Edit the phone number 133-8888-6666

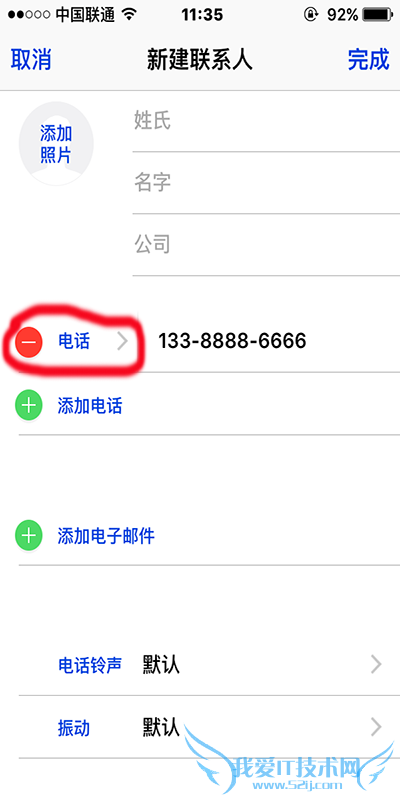click(x=232, y=341)
